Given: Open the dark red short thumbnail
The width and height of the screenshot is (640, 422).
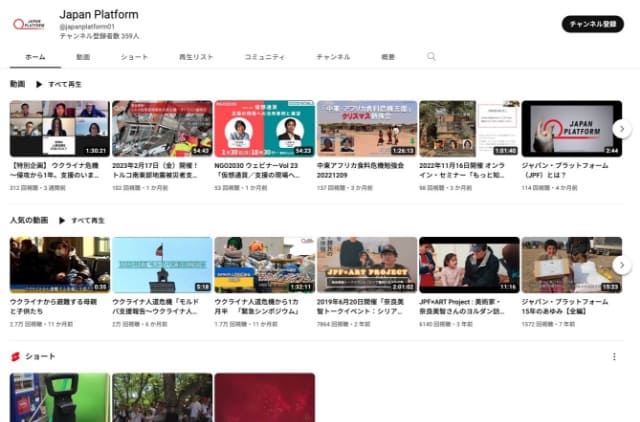Looking at the screenshot, I should 265,398.
